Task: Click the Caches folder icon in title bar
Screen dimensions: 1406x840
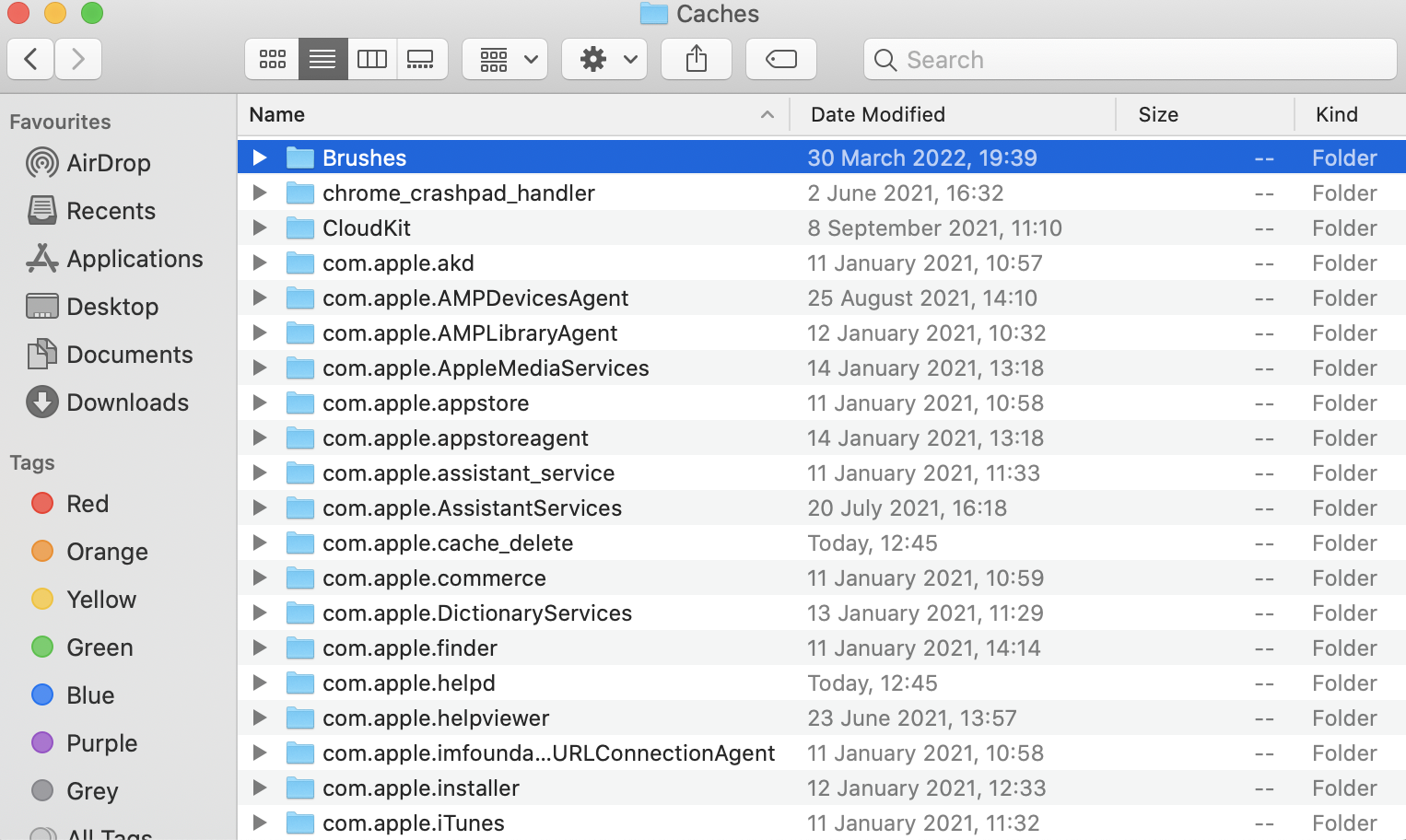Action: [653, 14]
